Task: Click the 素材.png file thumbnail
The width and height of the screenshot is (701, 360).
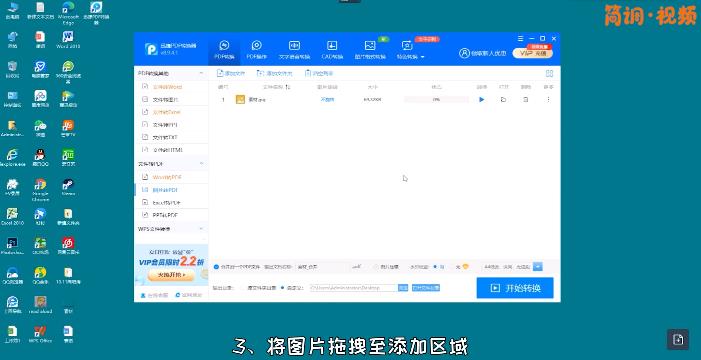Action: [241, 100]
